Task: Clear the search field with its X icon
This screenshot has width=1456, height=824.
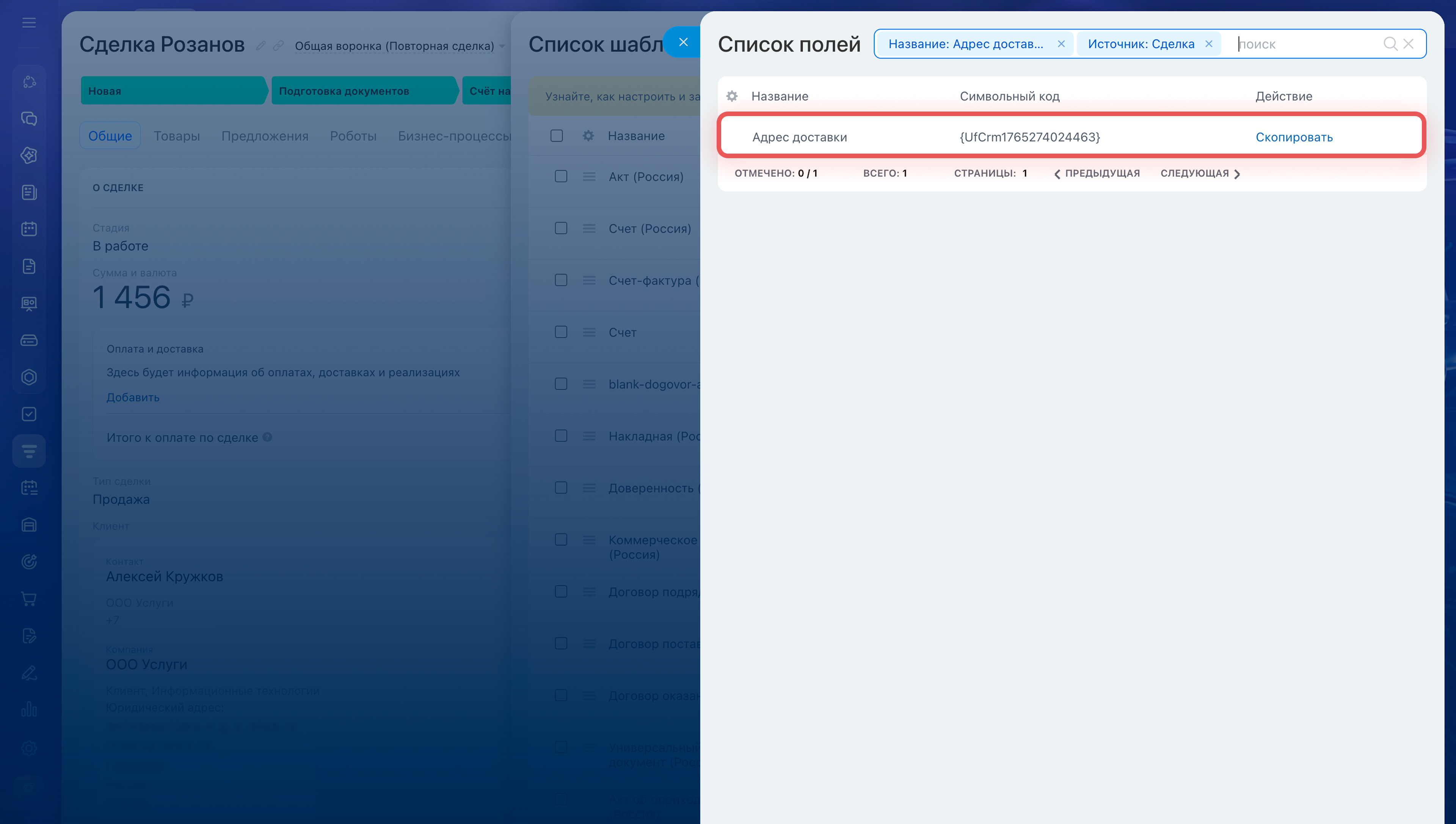Action: pyautogui.click(x=1409, y=44)
